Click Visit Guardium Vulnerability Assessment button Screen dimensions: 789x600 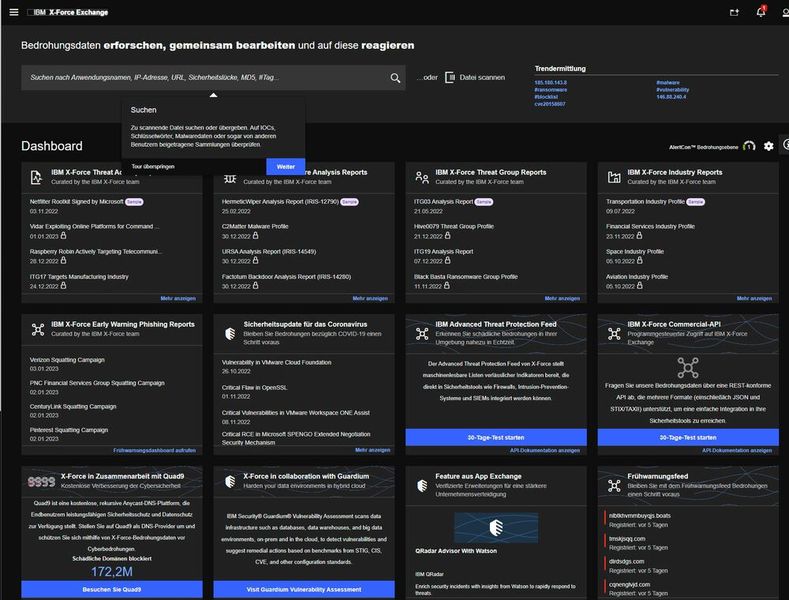[304, 589]
